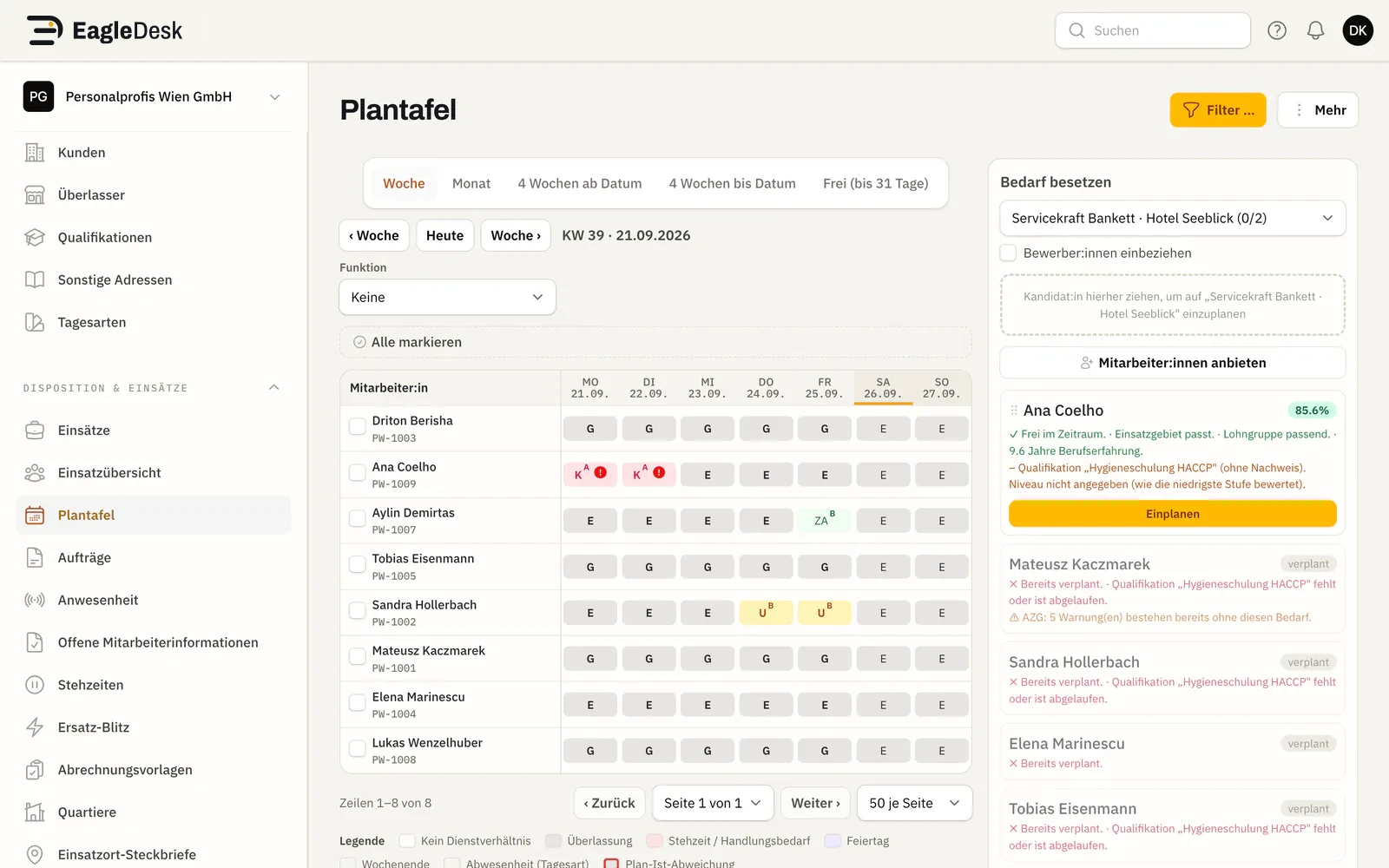Click the Überlasser shop icon
Screen dimensions: 1389x868
[35, 195]
